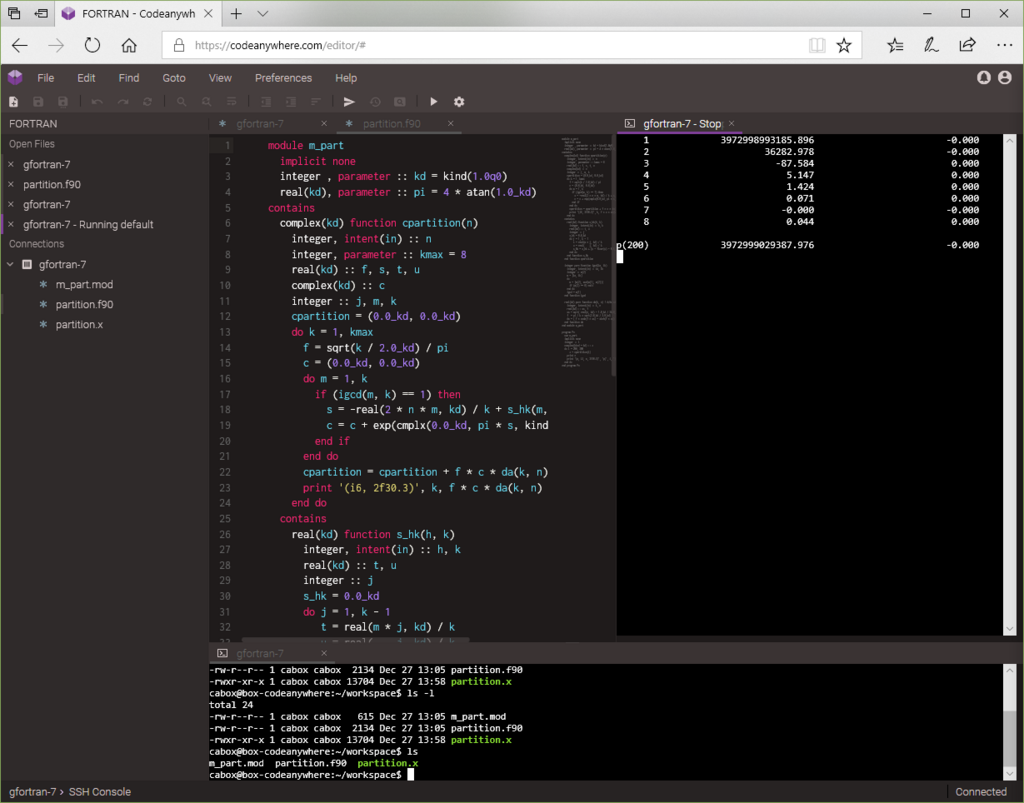Image resolution: width=1024 pixels, height=803 pixels.
Task: Open the View menu
Action: pos(220,78)
